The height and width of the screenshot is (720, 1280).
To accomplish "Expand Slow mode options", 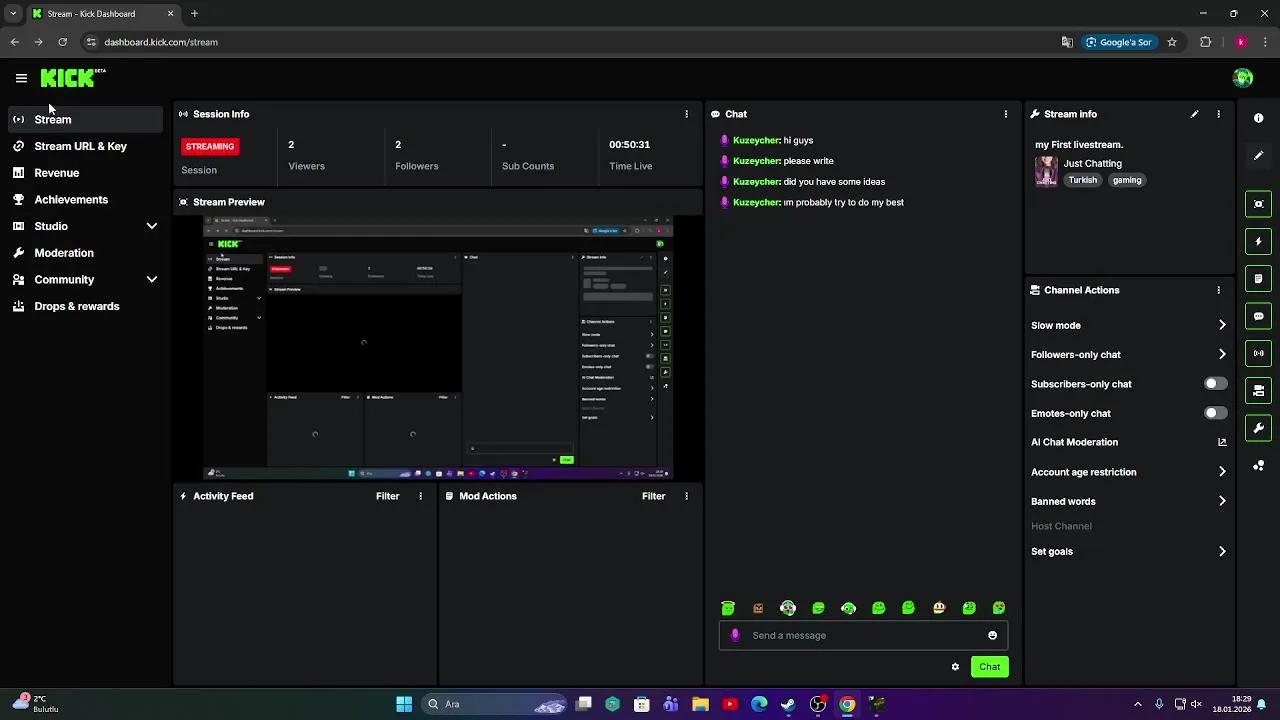I will 1222,325.
